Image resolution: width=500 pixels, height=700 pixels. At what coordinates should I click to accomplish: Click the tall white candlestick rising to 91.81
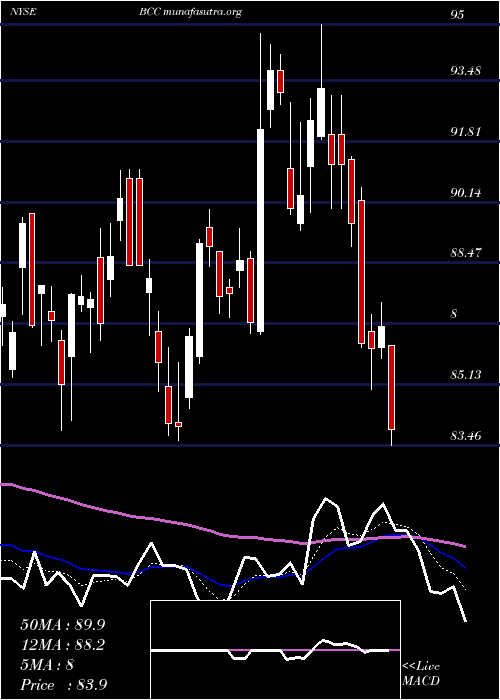click(x=260, y=230)
